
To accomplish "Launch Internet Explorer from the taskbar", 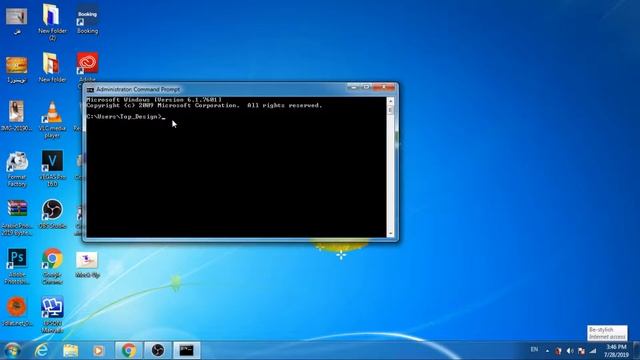I will (x=41, y=350).
